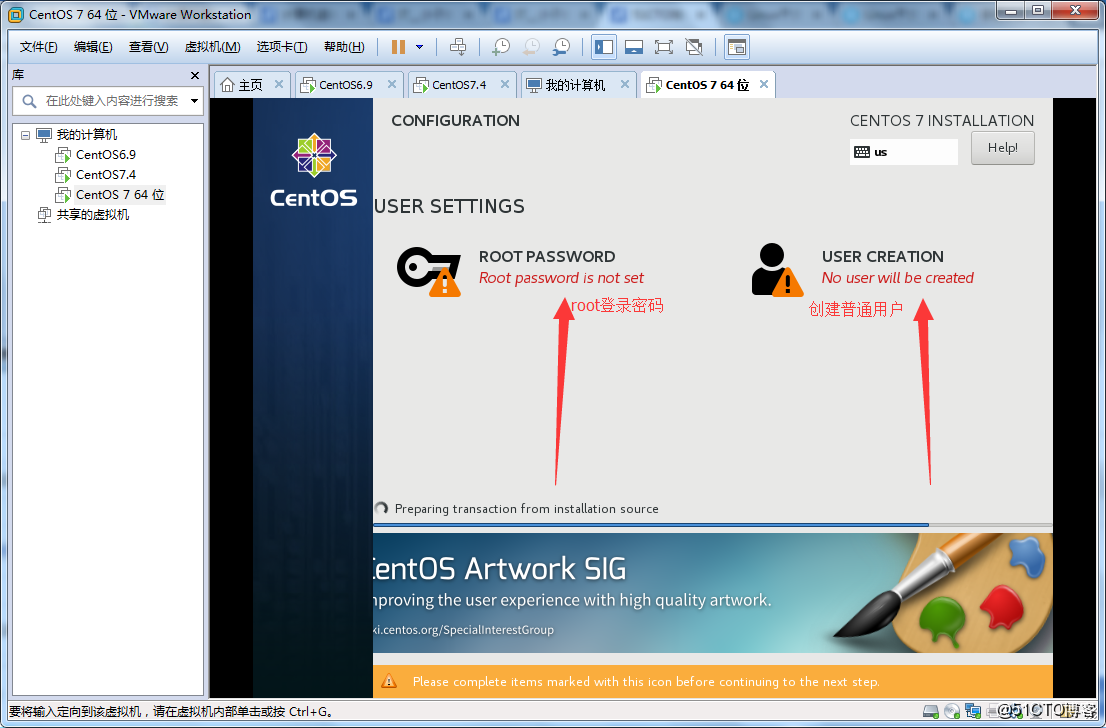Click the CentOS Artwork SIG banner image

[712, 593]
